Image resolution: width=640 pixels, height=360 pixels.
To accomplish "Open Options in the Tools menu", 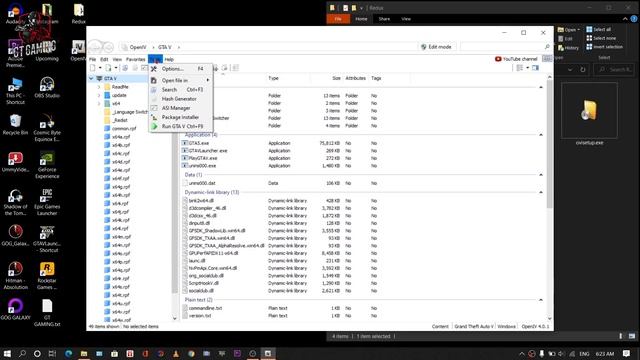I will pyautogui.click(x=180, y=69).
